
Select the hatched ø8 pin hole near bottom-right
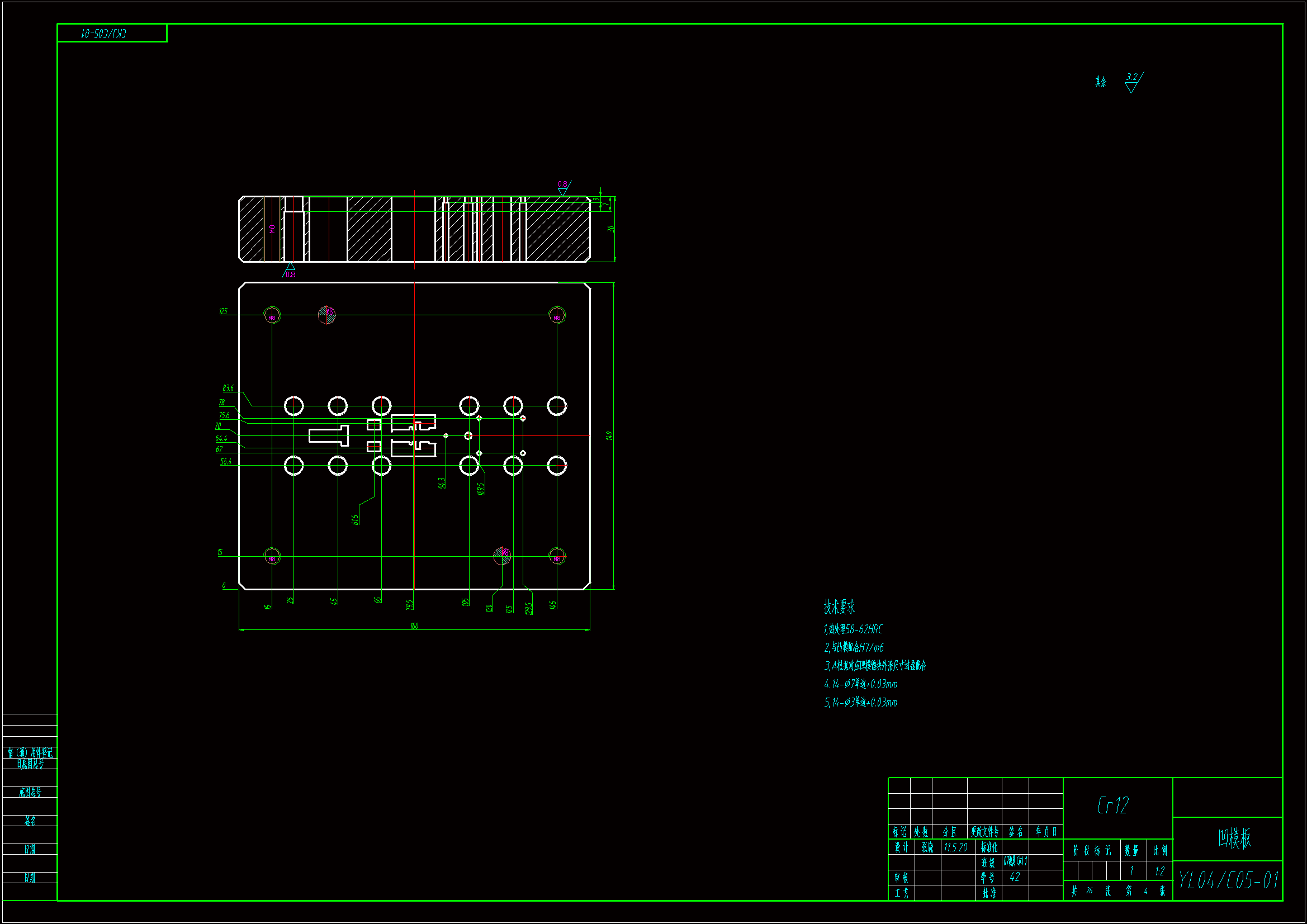click(x=502, y=556)
